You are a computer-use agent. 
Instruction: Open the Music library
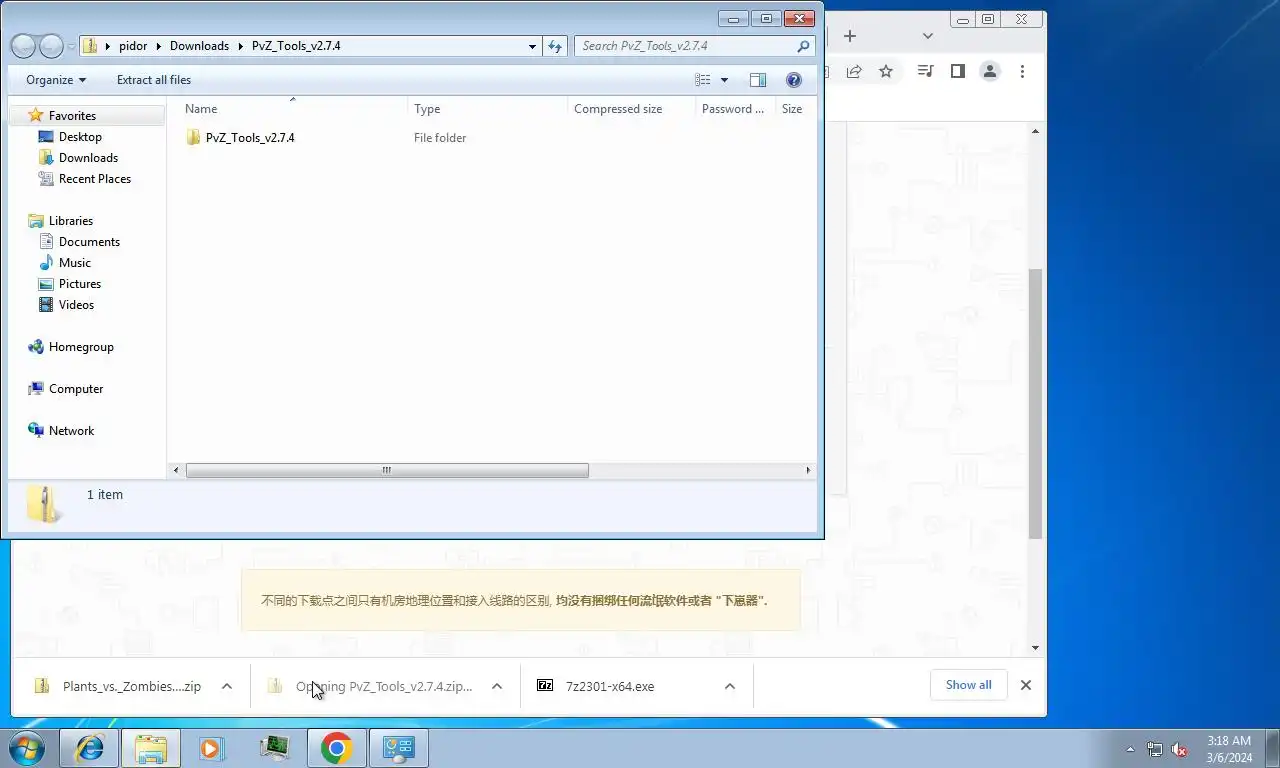(75, 263)
